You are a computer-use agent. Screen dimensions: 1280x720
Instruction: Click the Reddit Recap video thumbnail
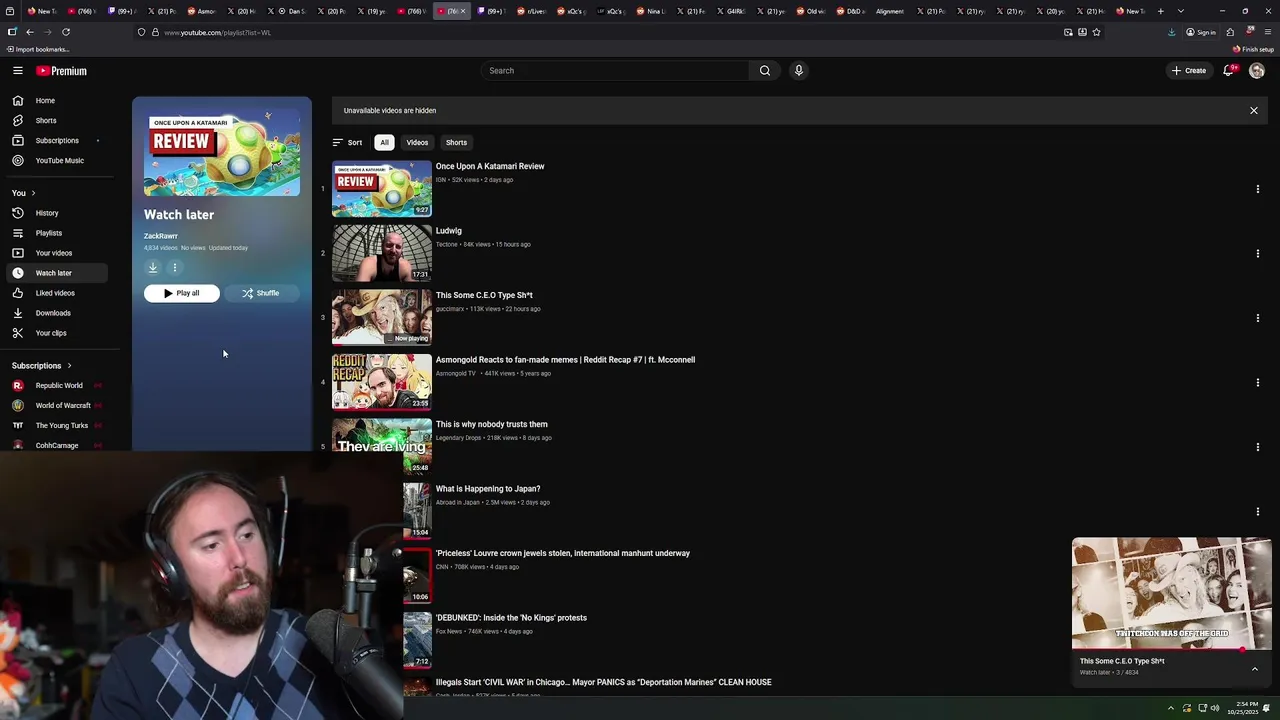tap(382, 381)
